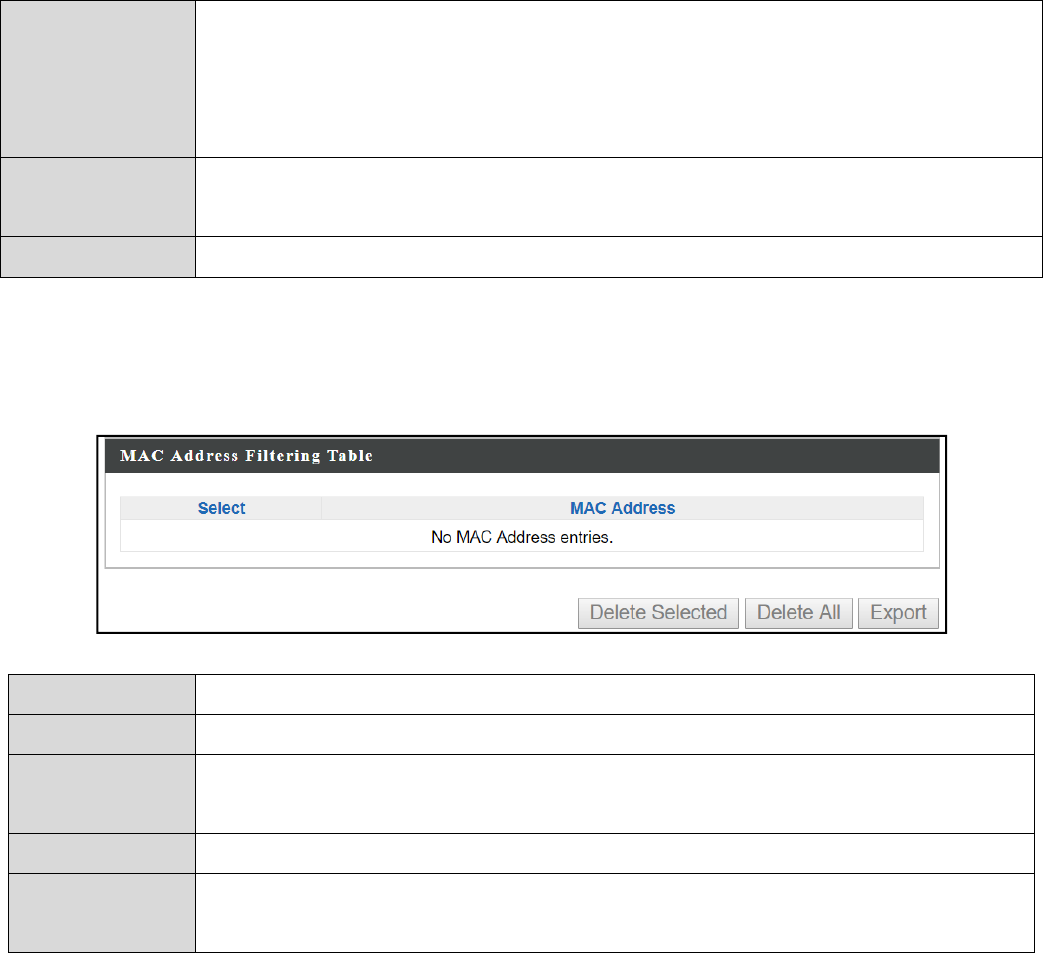This screenshot has height=953, width=1043.
Task: Sort by the Select column header
Action: 222,508
